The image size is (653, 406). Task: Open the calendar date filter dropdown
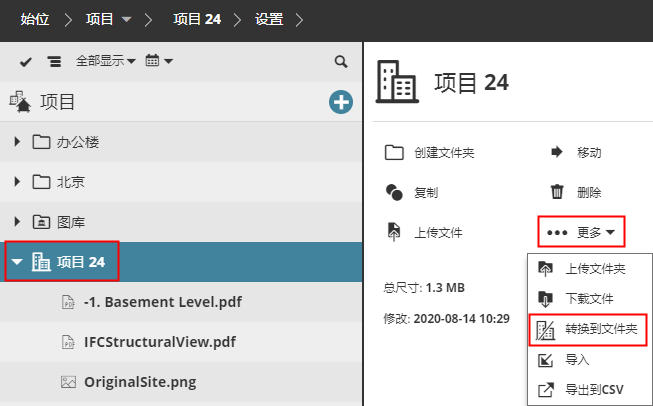159,61
